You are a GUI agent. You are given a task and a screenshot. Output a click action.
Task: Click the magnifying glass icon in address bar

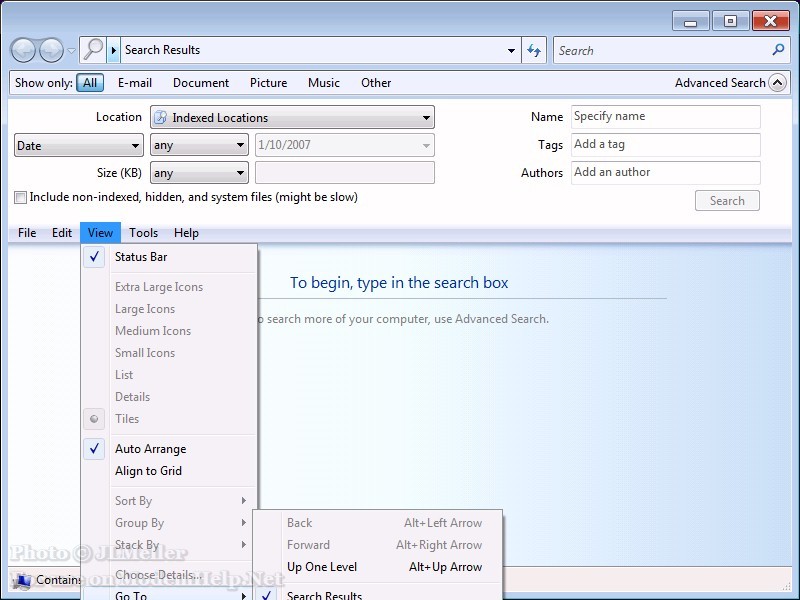pyautogui.click(x=93, y=50)
